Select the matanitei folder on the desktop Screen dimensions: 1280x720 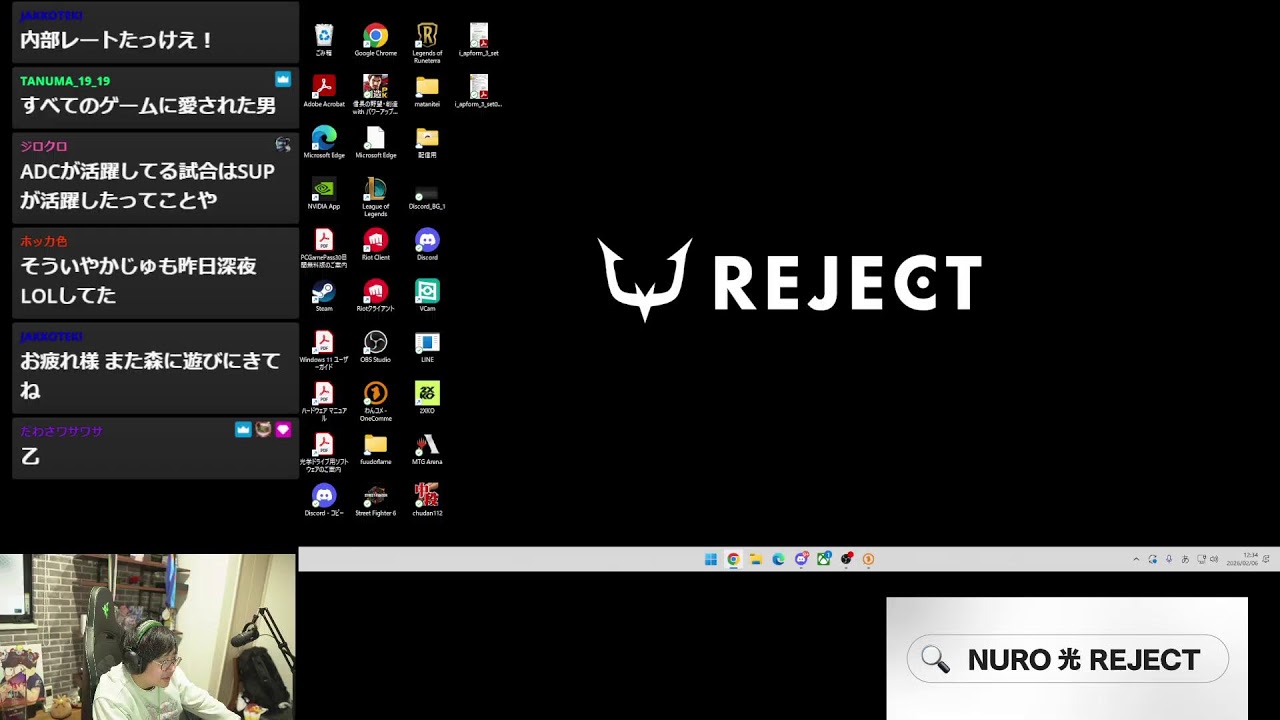pos(427,91)
